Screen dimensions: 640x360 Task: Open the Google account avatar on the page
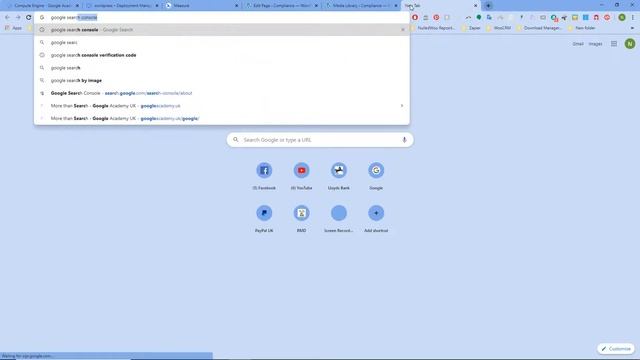pos(630,44)
